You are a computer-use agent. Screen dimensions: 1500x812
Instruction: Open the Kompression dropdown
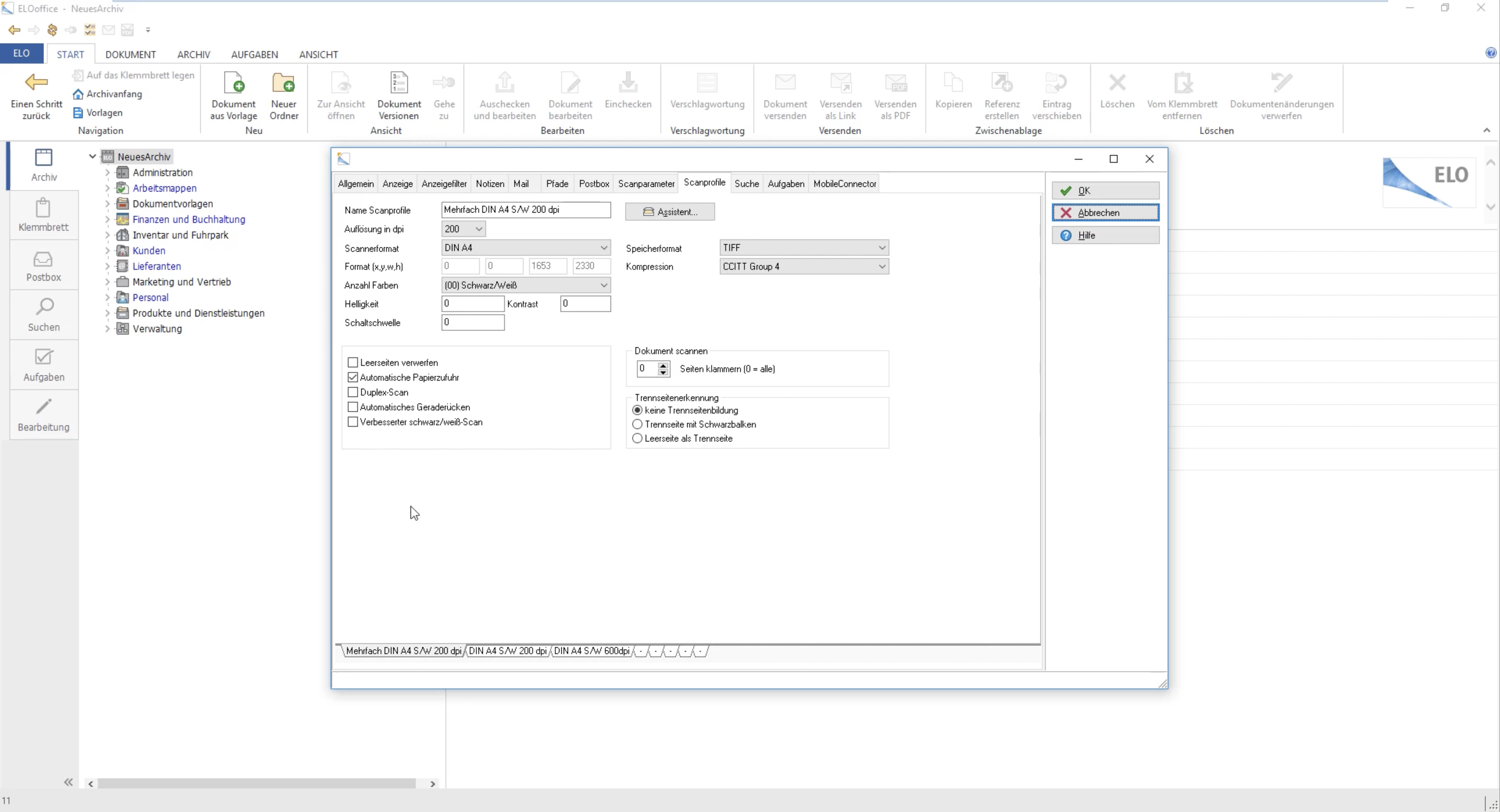coord(804,266)
